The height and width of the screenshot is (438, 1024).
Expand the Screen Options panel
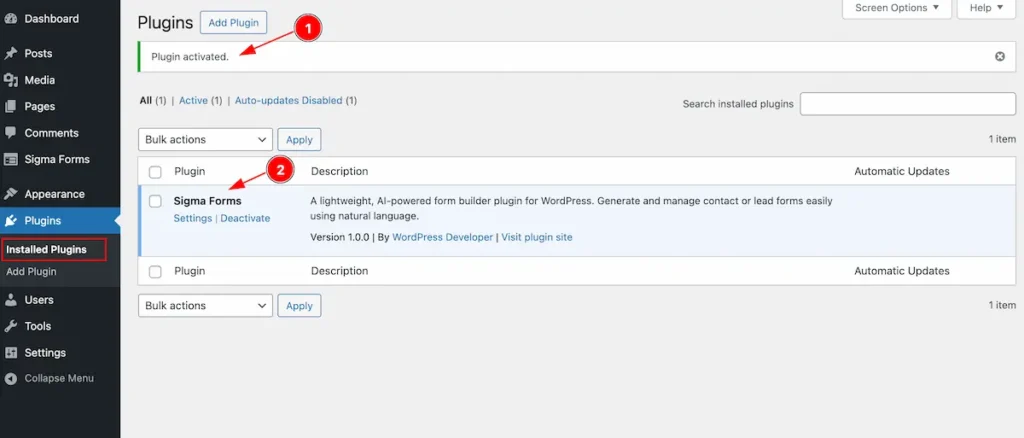tap(897, 8)
